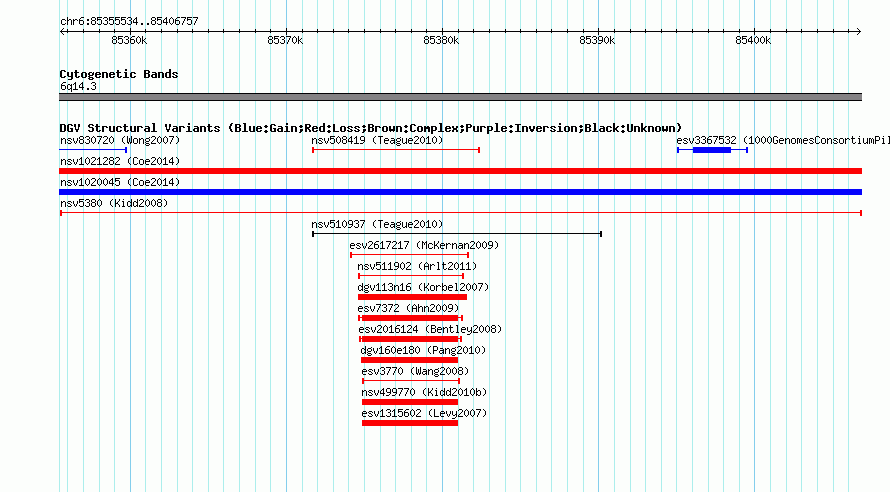The width and height of the screenshot is (890, 492).
Task: Click the red bar under dgv160e180
Action: tap(409, 360)
